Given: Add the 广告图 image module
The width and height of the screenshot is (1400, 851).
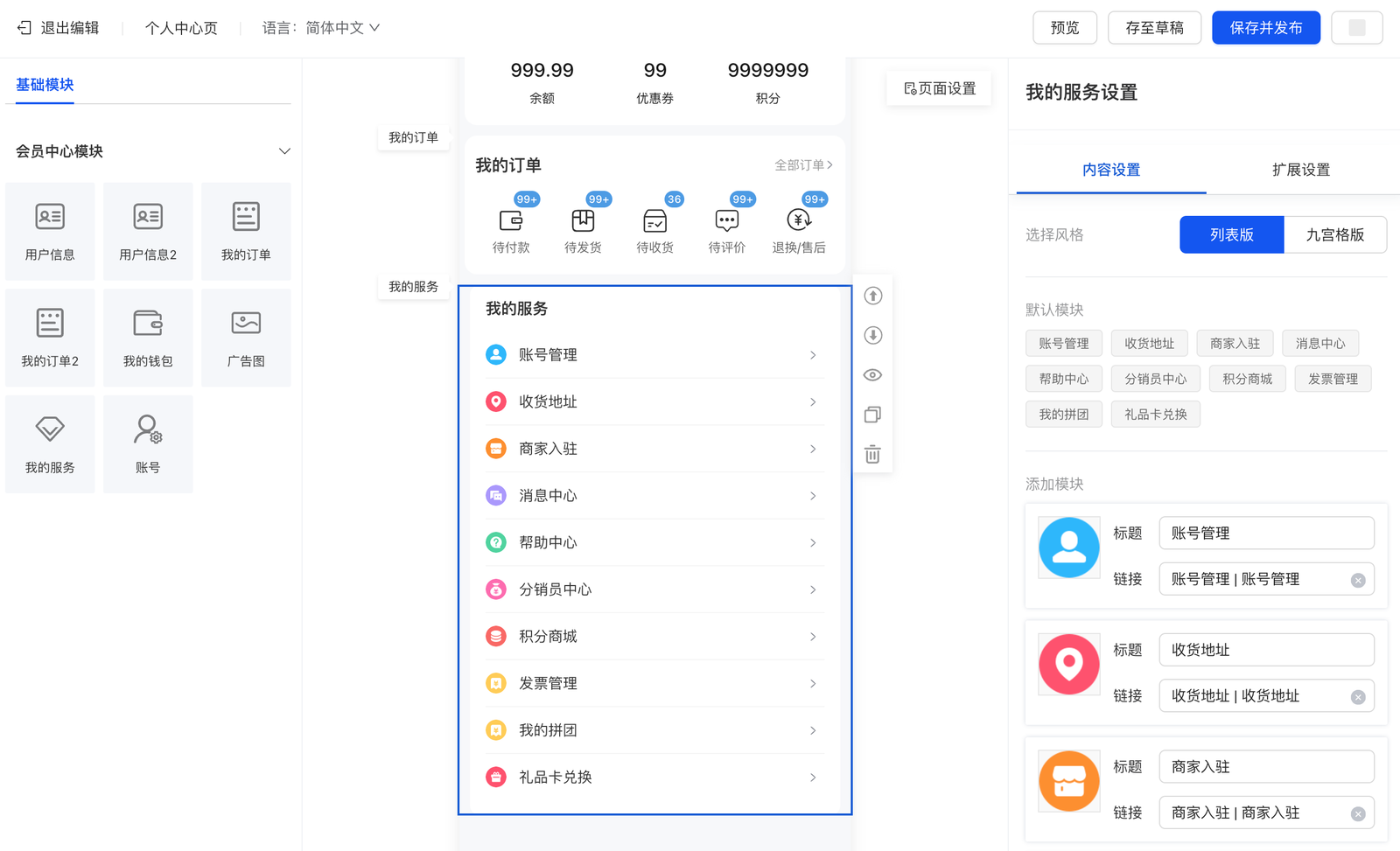Looking at the screenshot, I should [x=246, y=338].
